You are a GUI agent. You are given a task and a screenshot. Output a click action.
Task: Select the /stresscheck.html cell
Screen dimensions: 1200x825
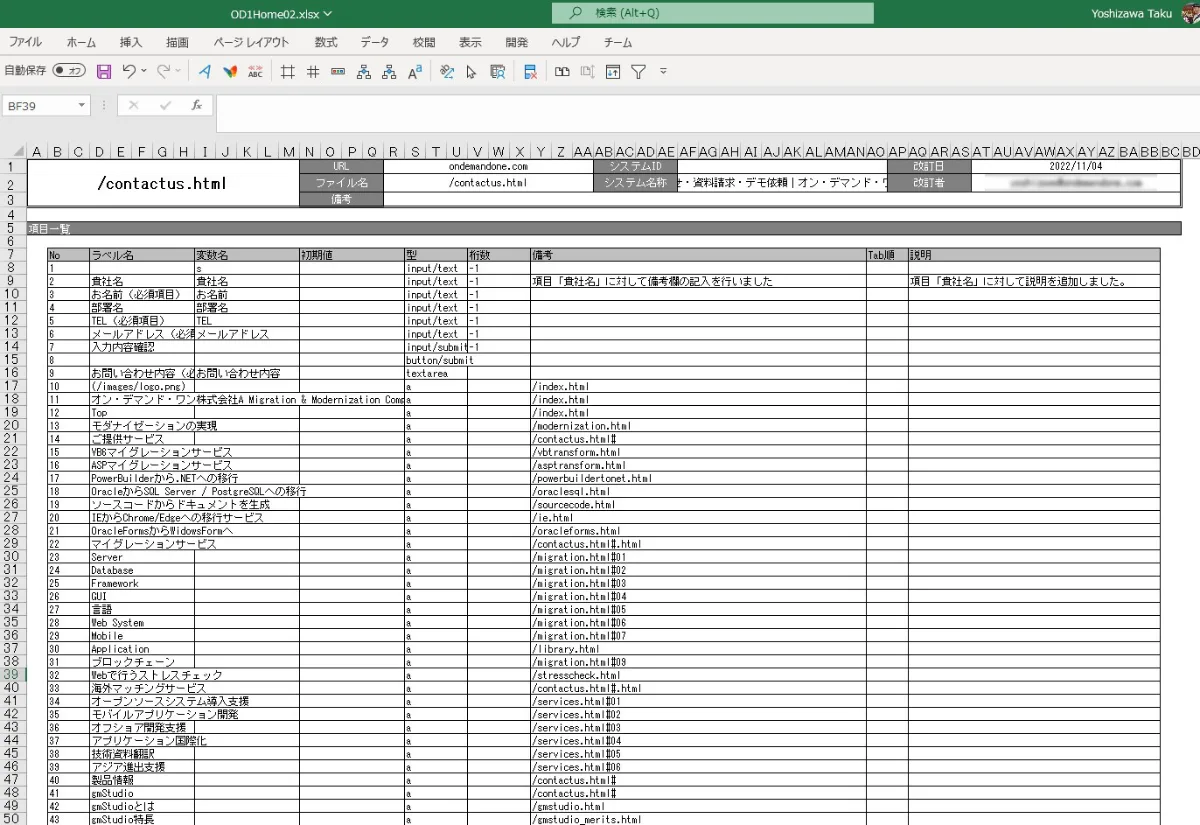(698, 675)
